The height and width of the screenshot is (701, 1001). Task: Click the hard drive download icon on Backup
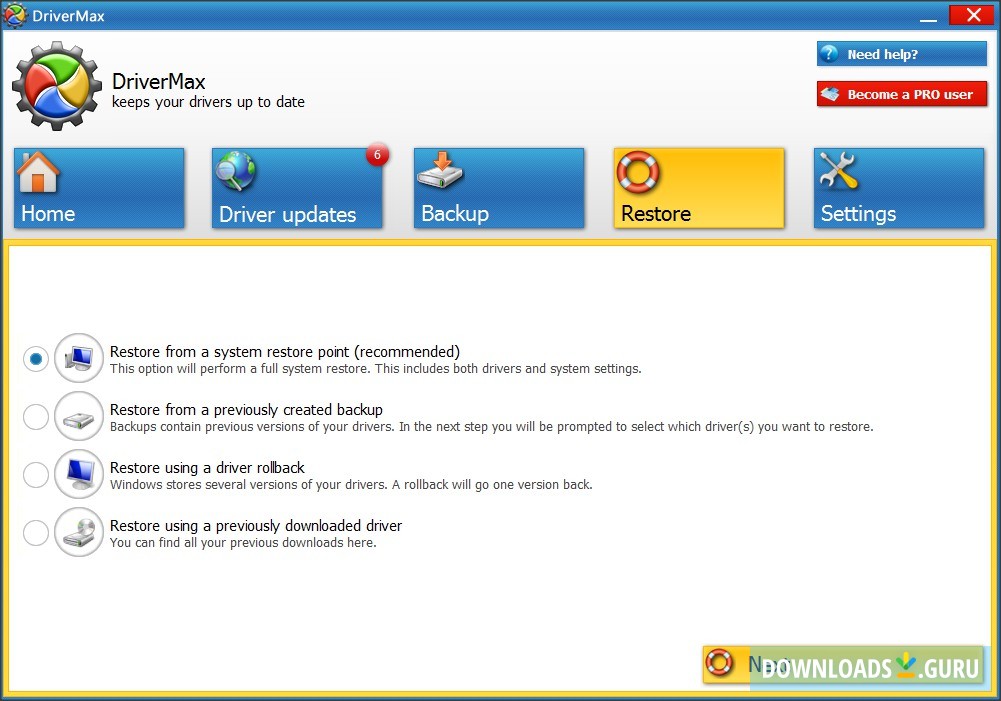[440, 170]
